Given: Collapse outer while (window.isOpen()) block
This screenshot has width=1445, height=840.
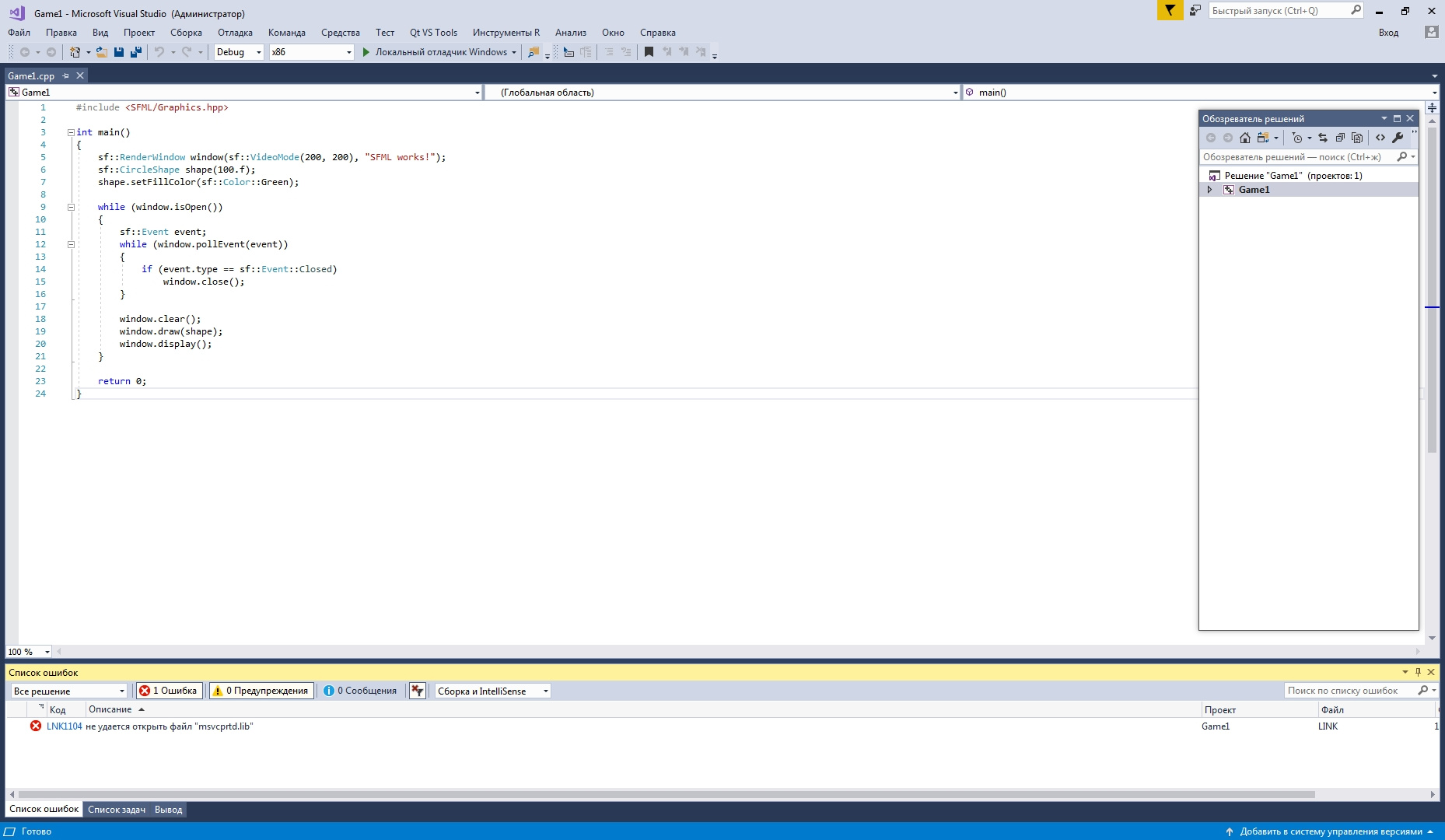Looking at the screenshot, I should tap(71, 207).
